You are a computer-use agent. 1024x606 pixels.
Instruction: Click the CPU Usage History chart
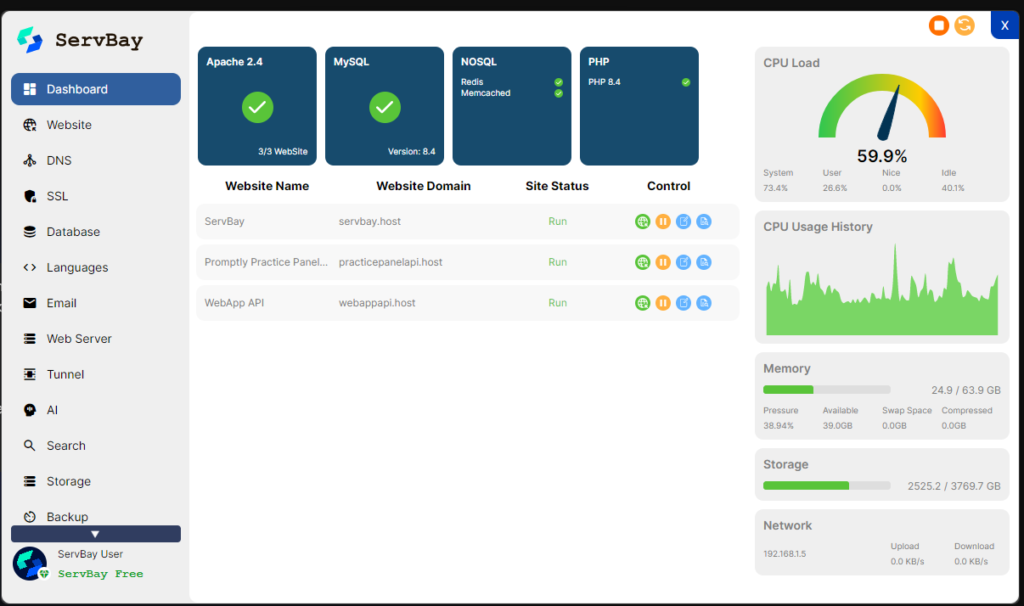point(882,289)
